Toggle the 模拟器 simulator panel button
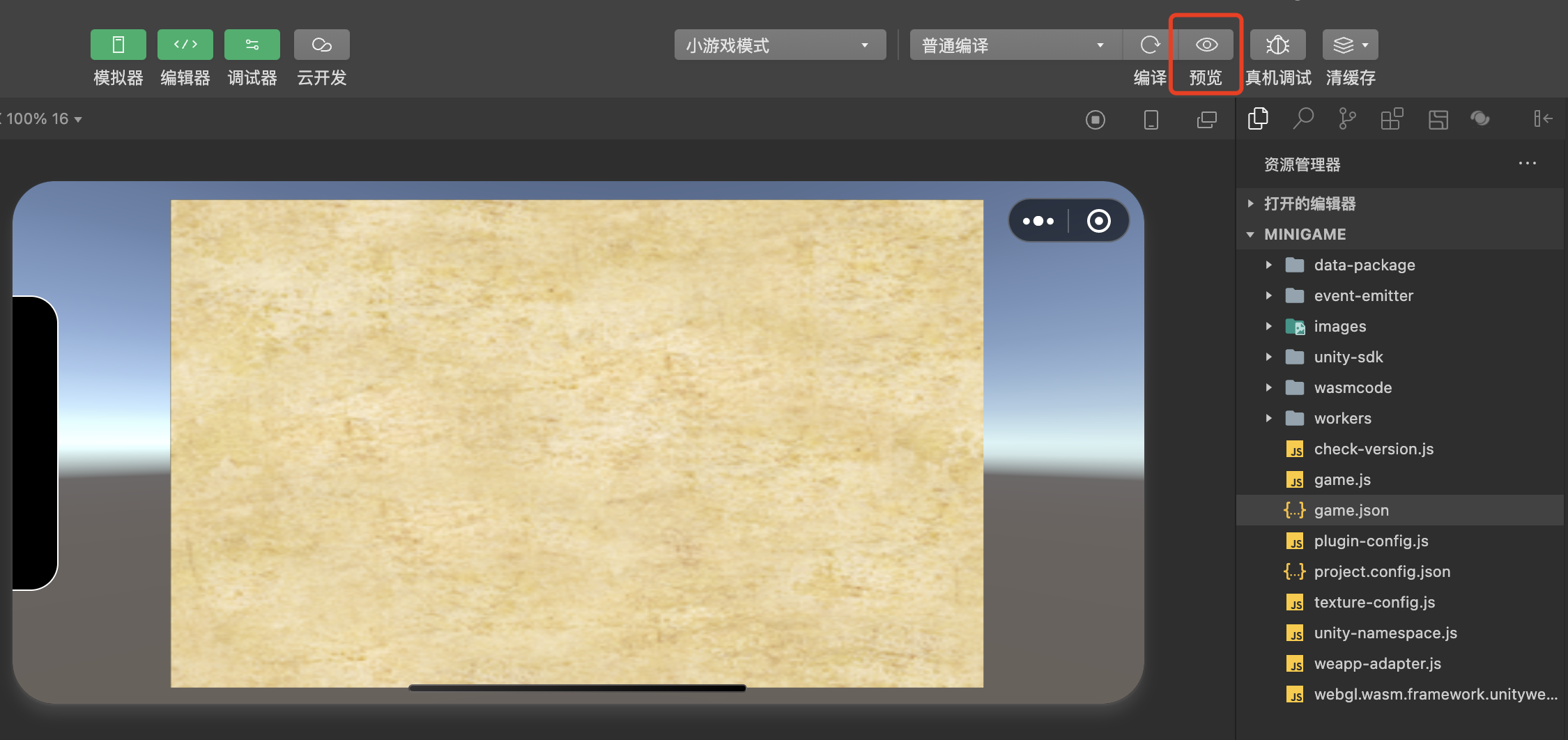This screenshot has height=740, width=1568. pos(118,45)
